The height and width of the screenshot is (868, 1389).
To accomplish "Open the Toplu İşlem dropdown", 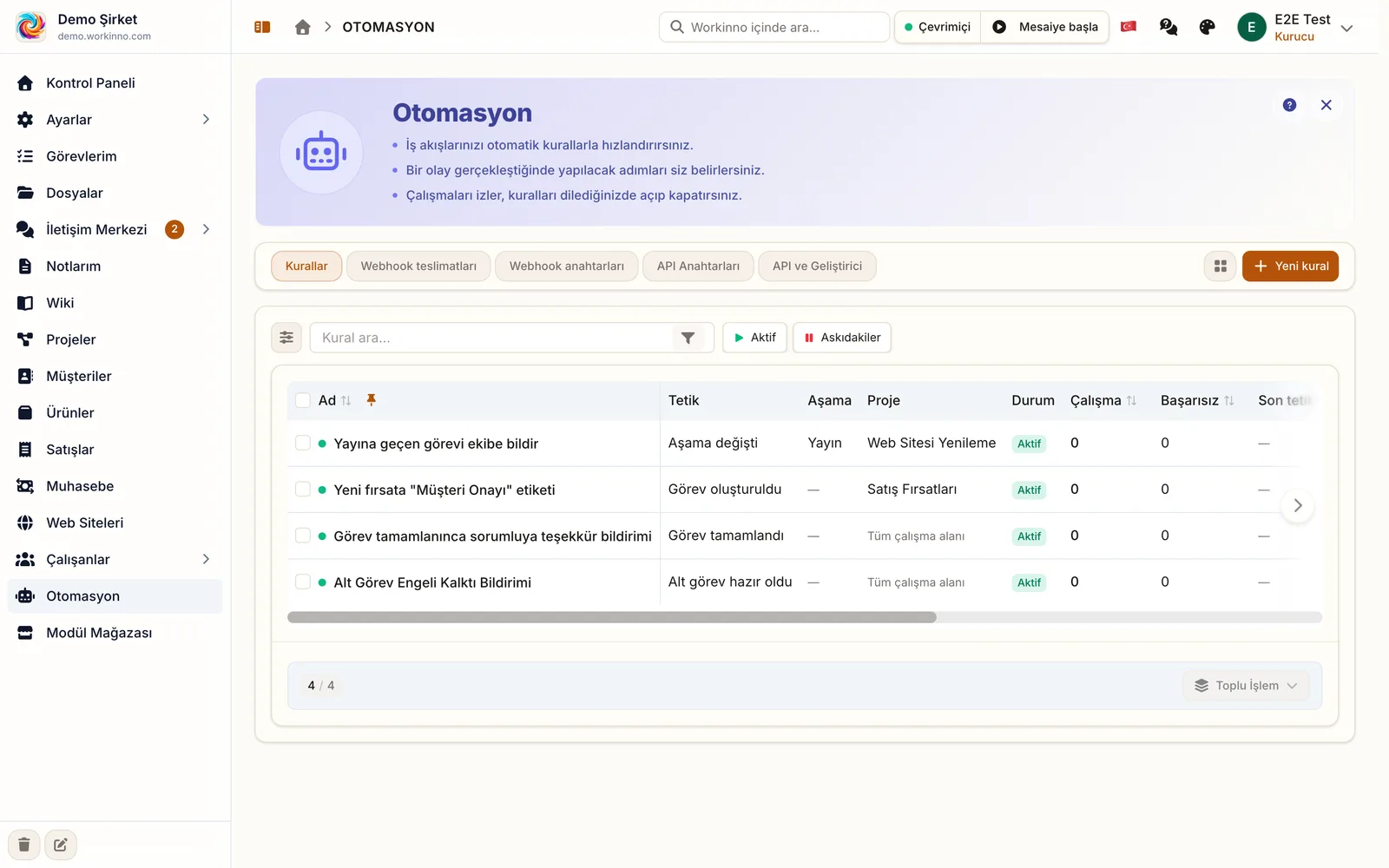I will [x=1246, y=686].
